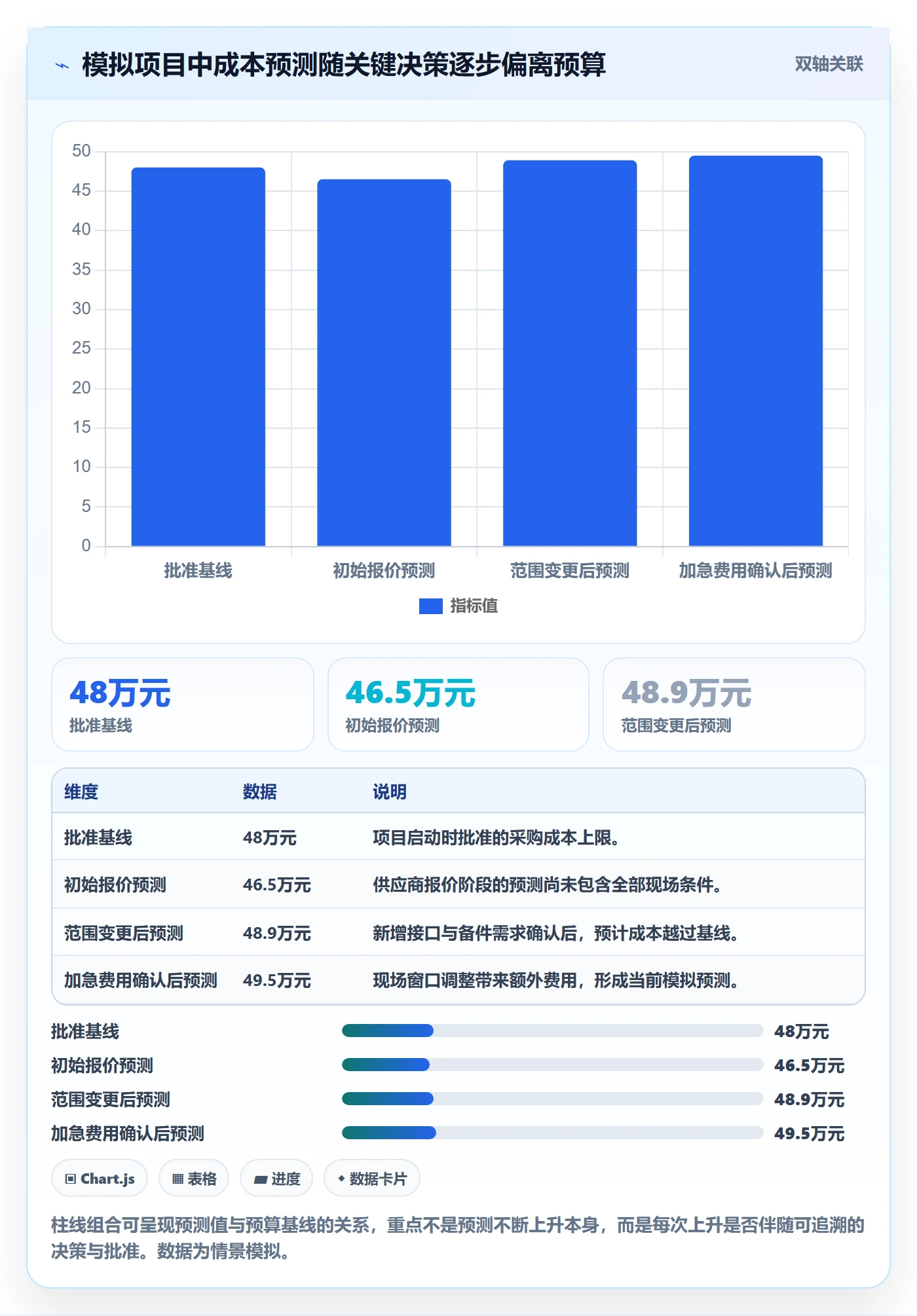Click the 批准基线 progress bar

coord(552,1031)
